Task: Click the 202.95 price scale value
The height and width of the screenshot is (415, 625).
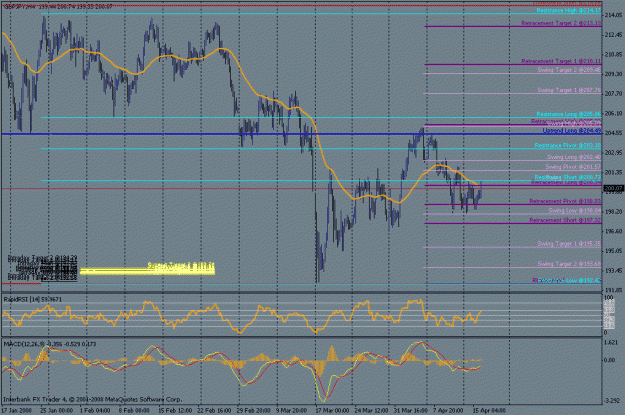Action: (613, 153)
